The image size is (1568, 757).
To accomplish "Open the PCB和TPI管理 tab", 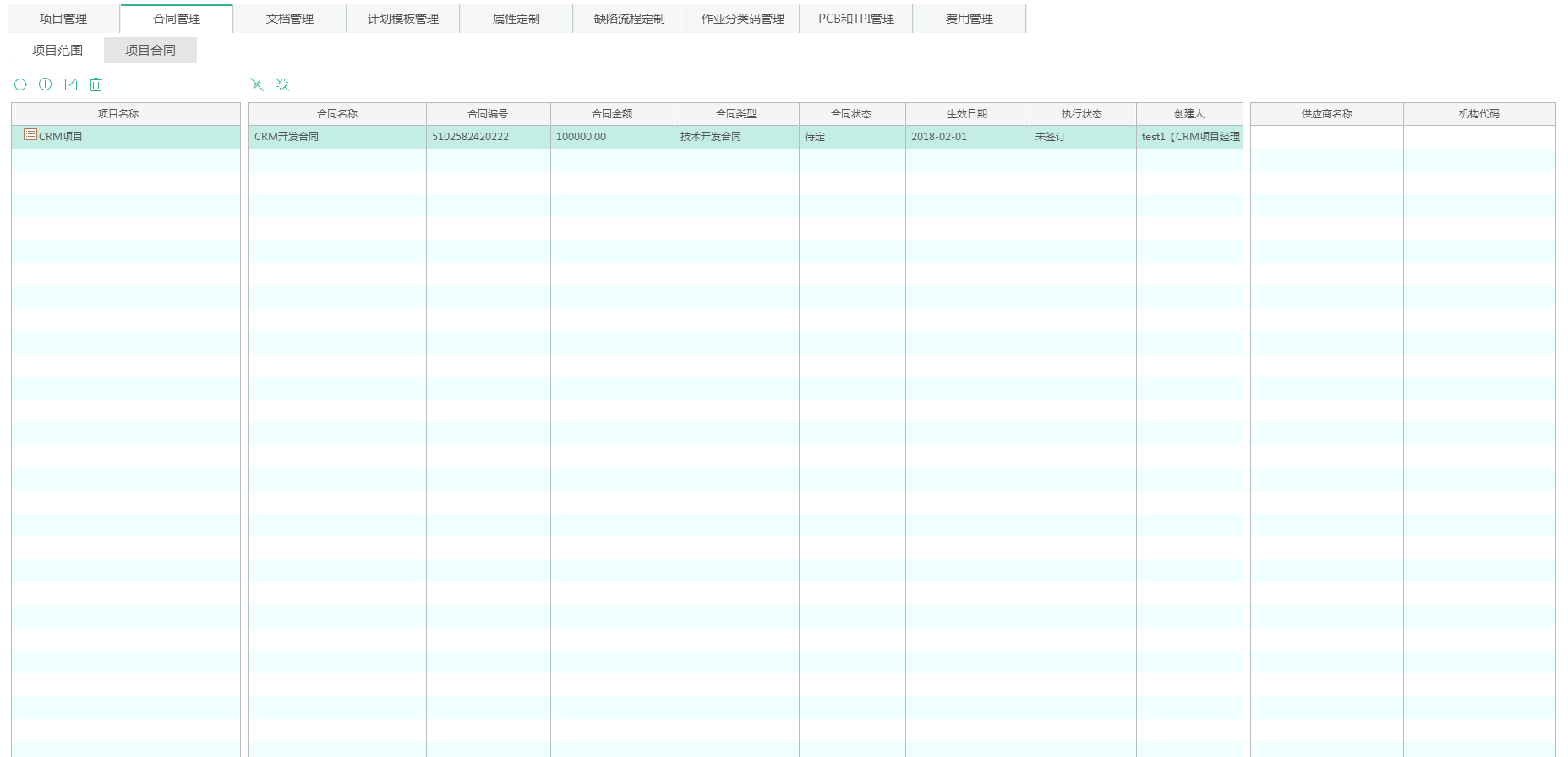I will click(856, 19).
